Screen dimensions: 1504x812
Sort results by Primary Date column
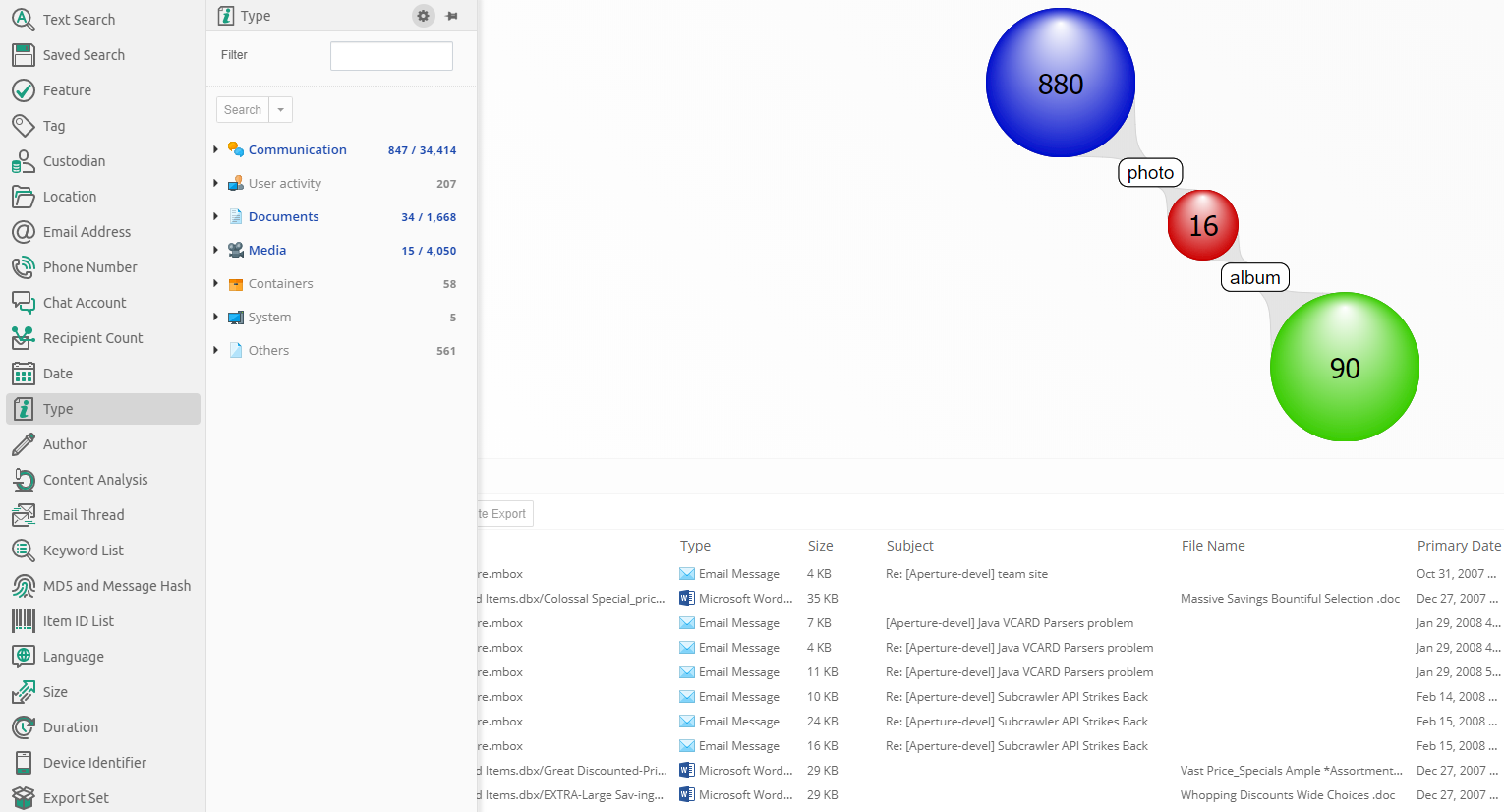click(1458, 546)
